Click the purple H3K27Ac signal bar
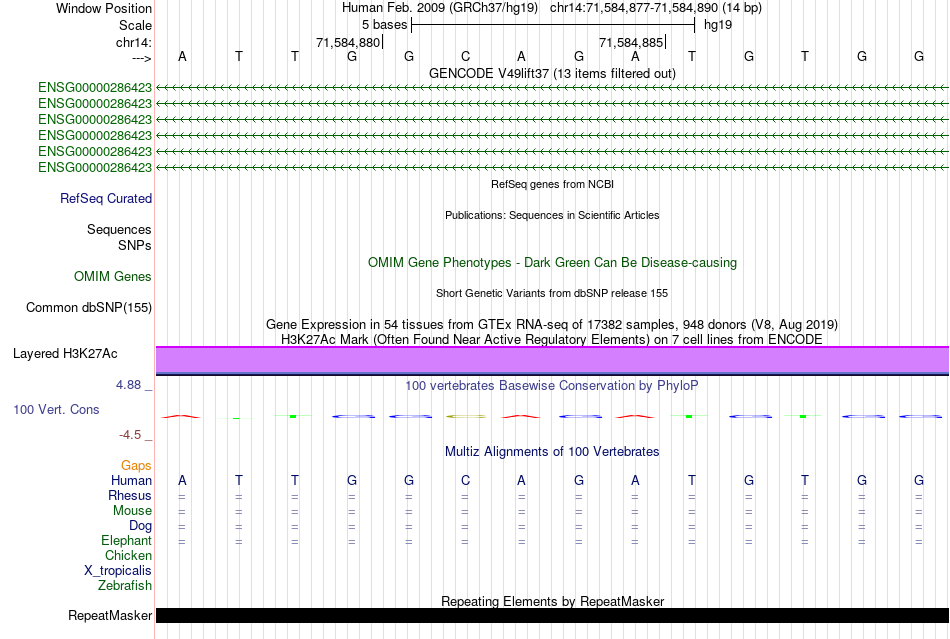Image resolution: width=950 pixels, height=639 pixels. [x=552, y=360]
